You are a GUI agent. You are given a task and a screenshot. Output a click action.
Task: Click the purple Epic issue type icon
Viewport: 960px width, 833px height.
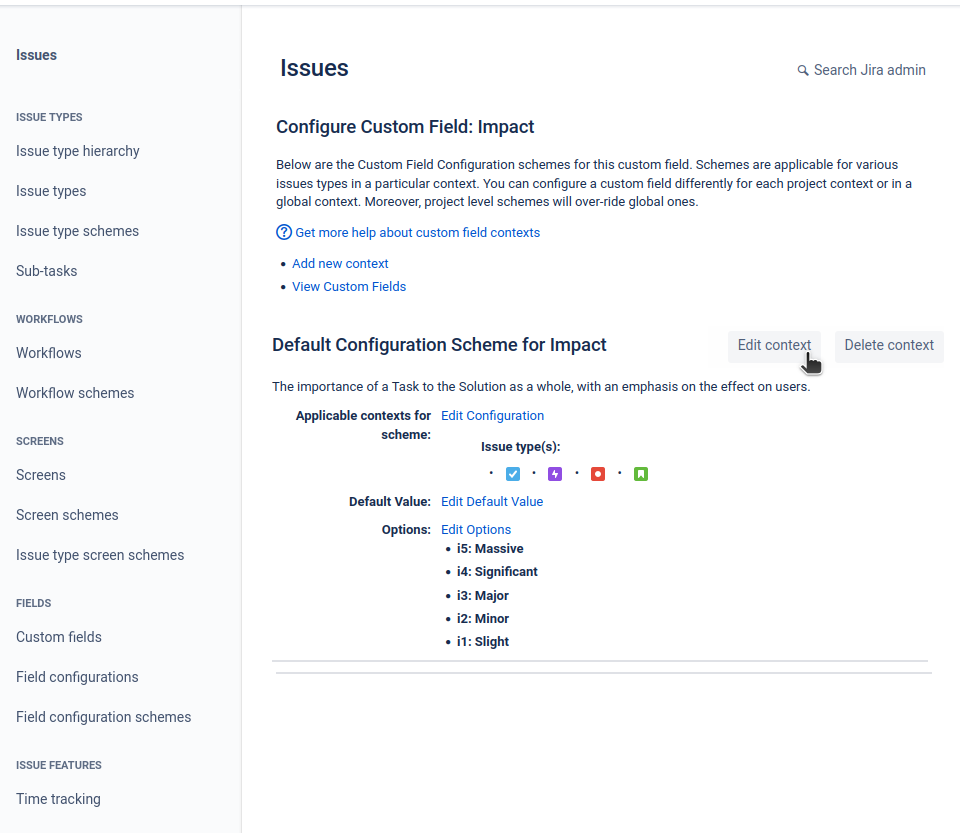coord(555,474)
